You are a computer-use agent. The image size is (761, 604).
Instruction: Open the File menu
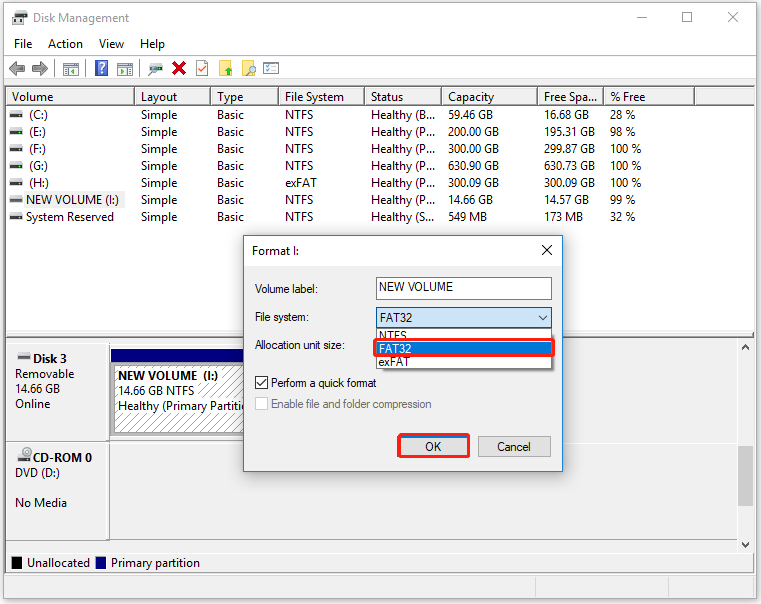23,44
